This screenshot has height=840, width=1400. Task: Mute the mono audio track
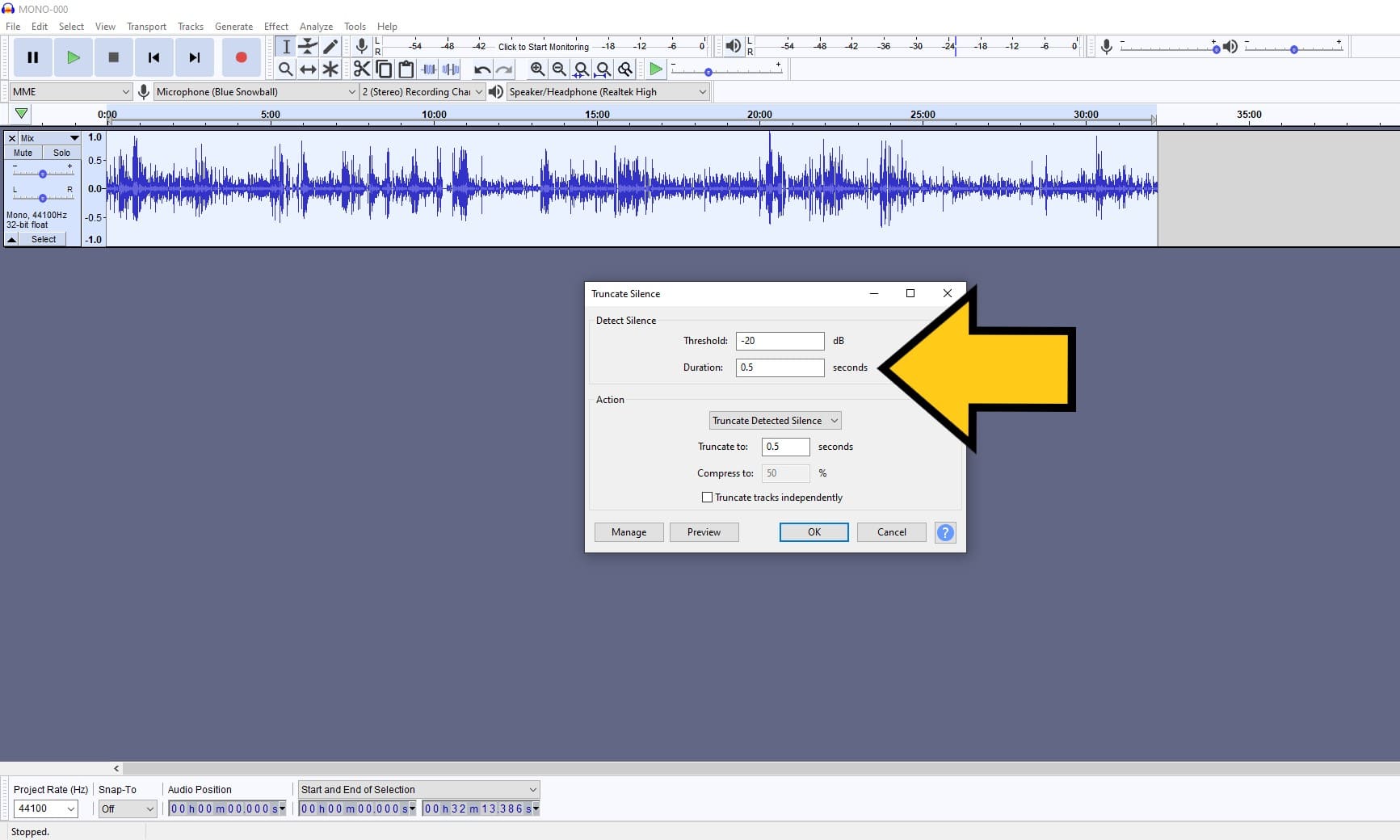[22, 153]
